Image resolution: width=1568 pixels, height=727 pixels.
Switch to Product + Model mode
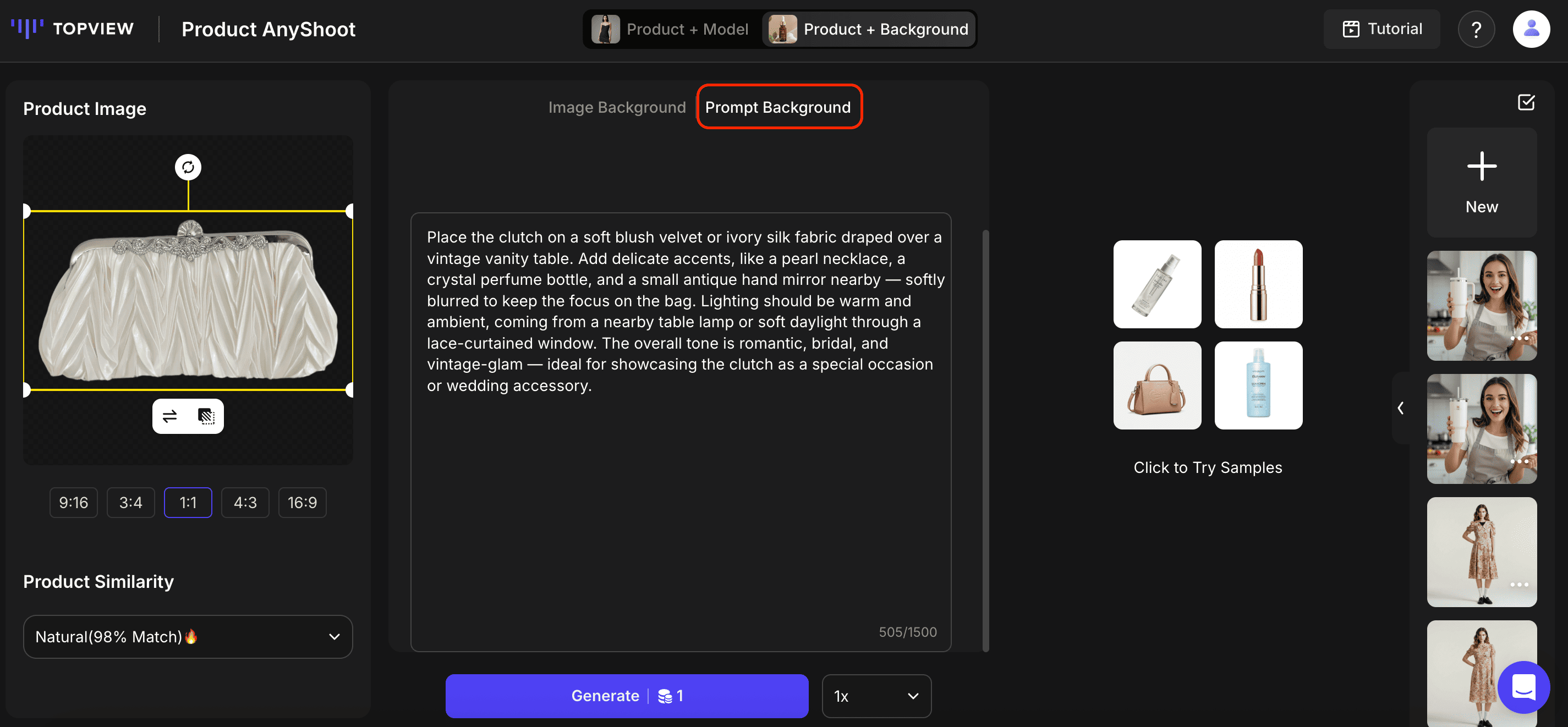[671, 29]
